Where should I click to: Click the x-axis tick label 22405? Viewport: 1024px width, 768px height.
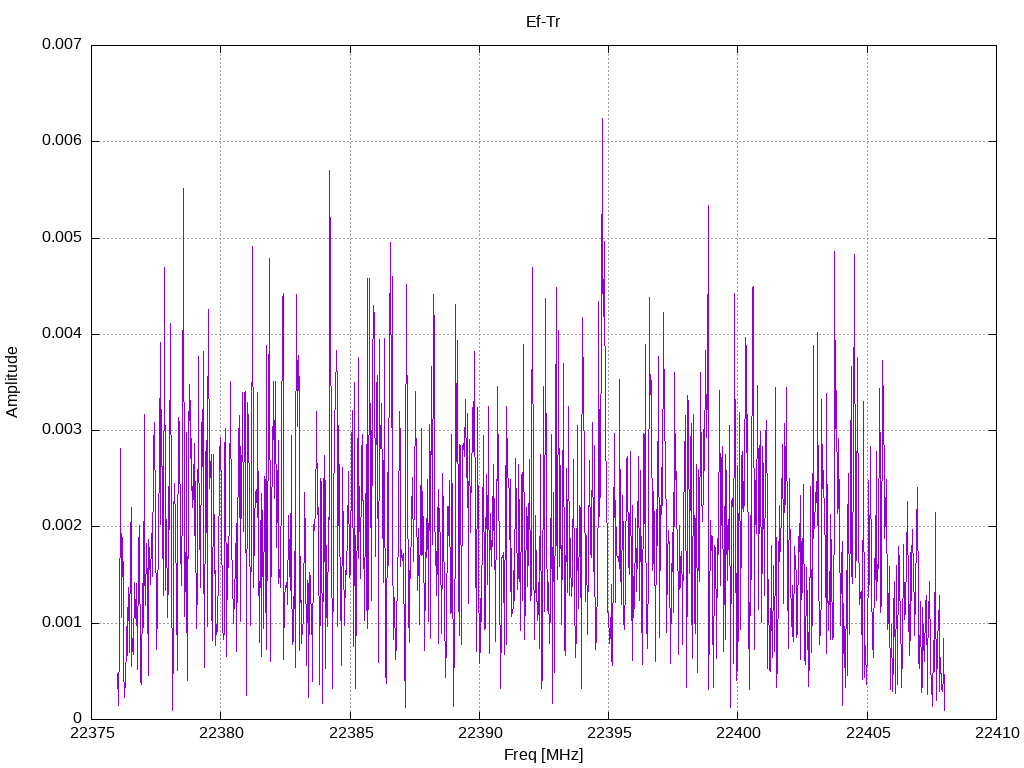pos(868,733)
